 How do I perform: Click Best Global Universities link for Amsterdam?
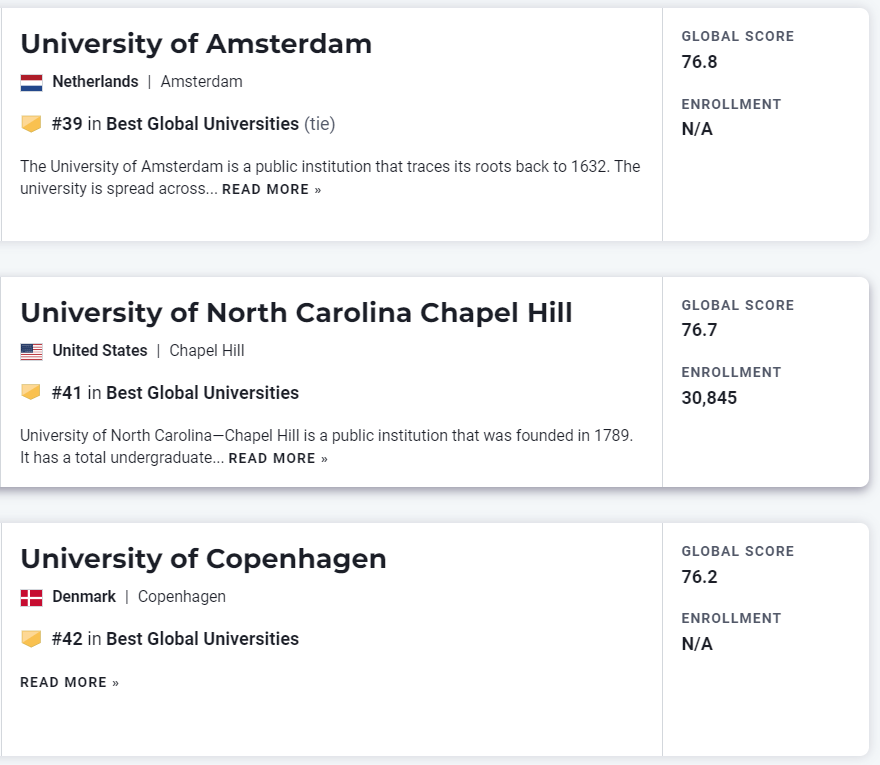(202, 124)
